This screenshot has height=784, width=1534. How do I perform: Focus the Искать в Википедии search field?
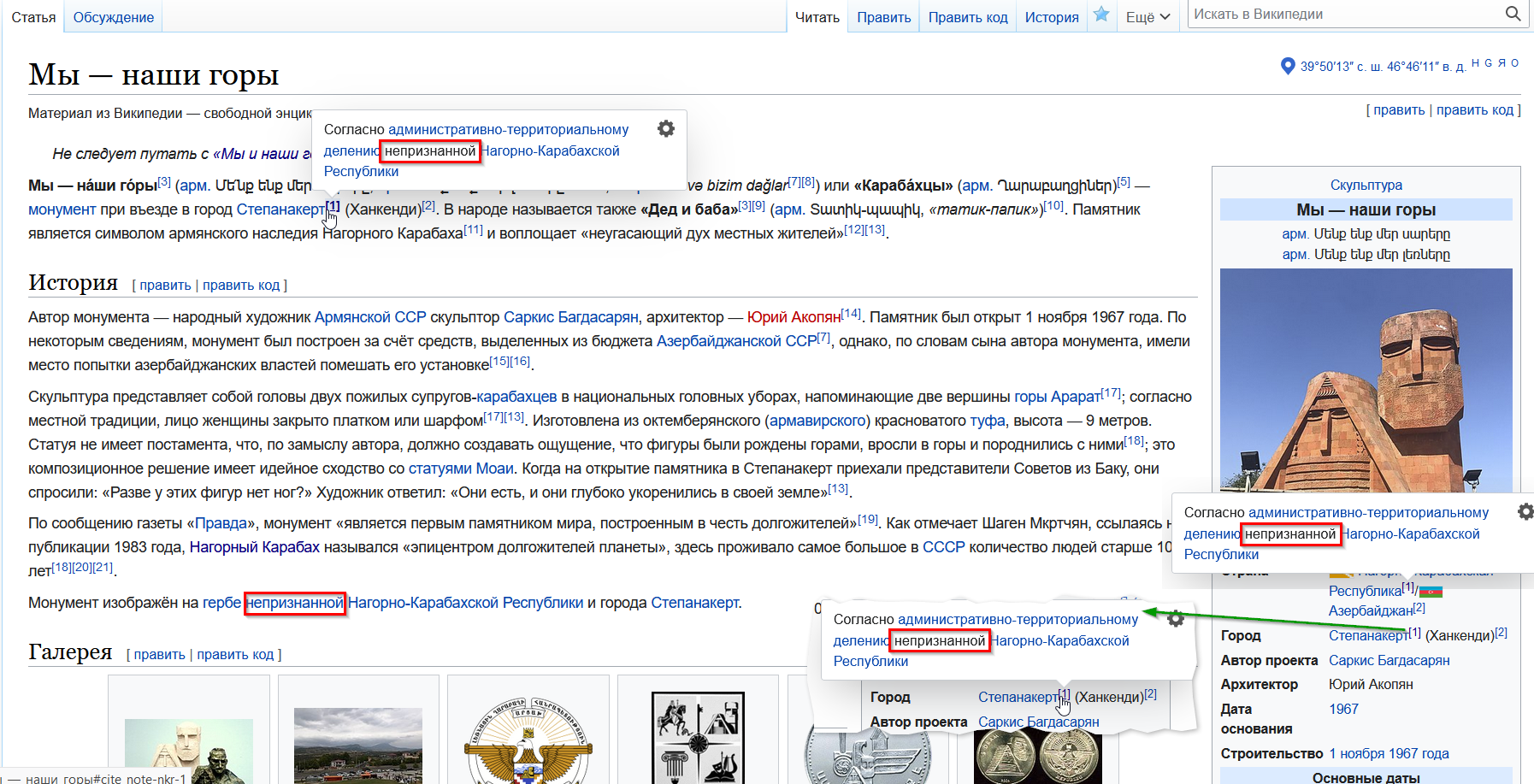tap(1346, 14)
